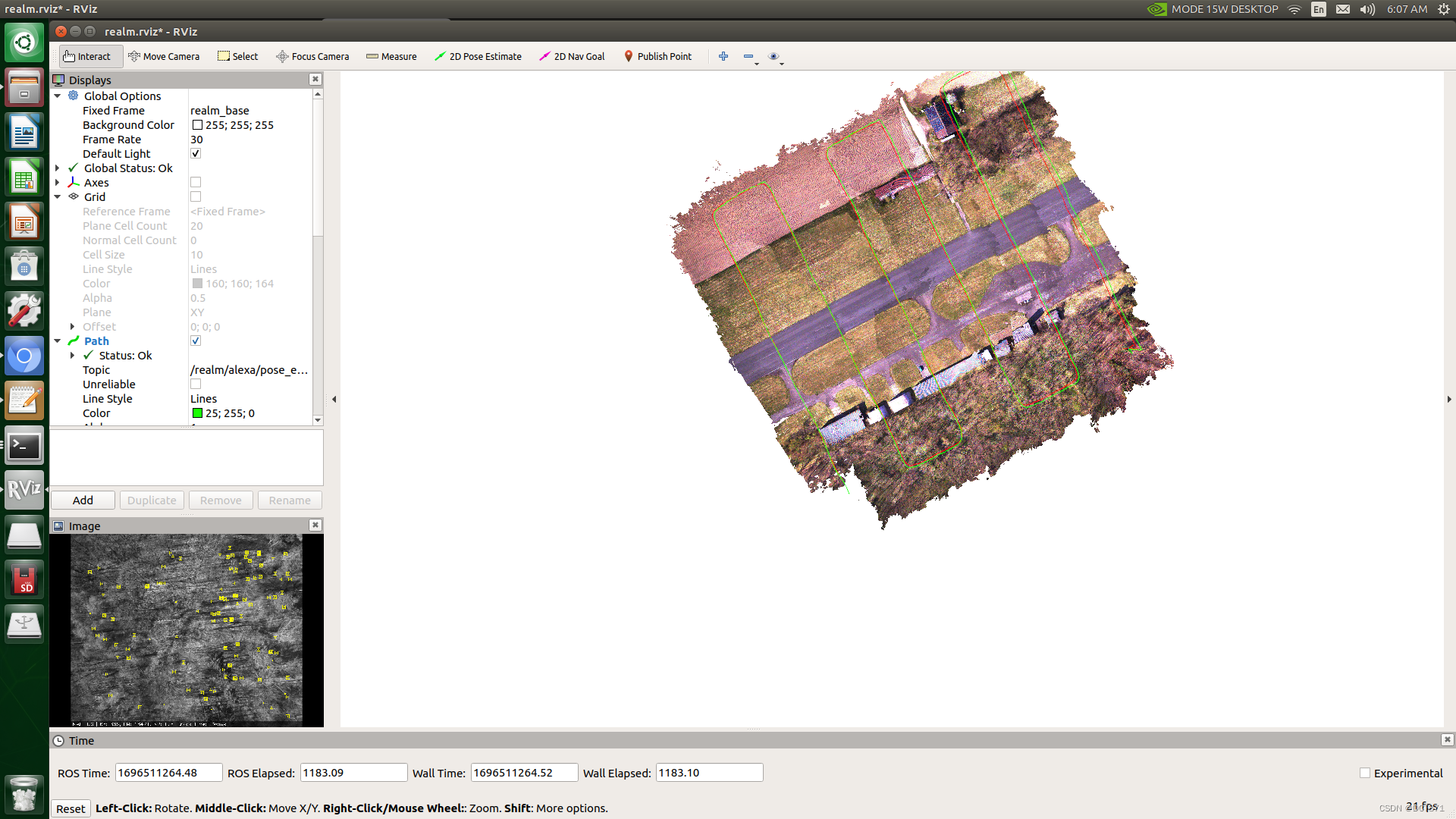Enable the Axes display checkbox

point(196,183)
